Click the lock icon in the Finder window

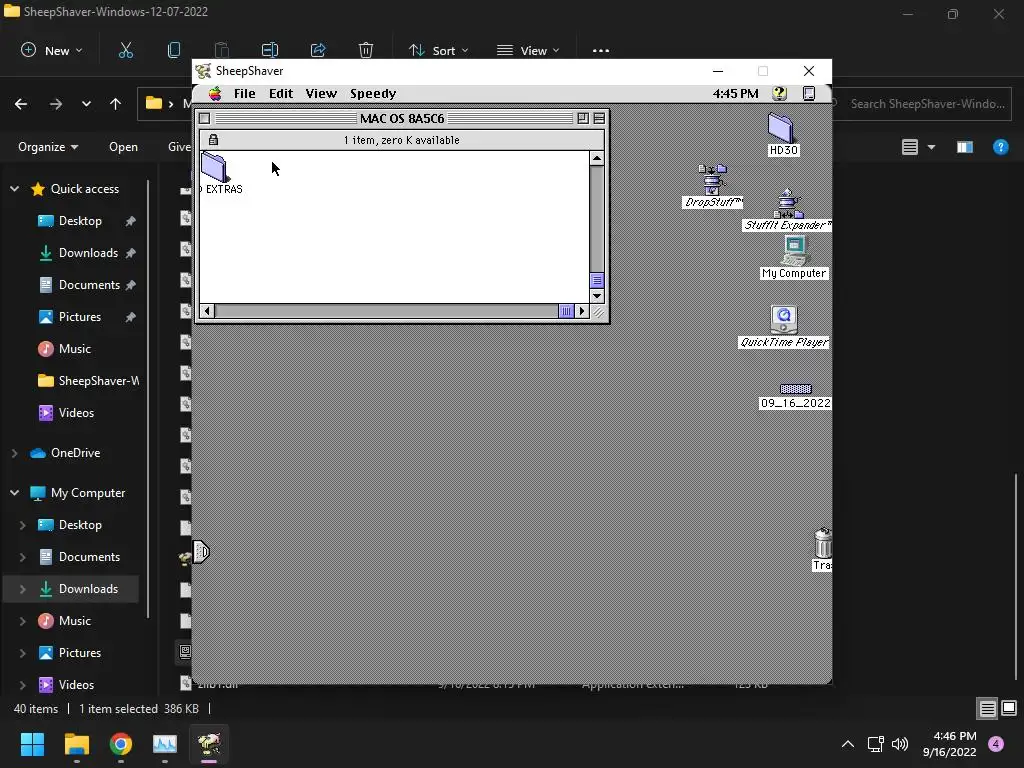[x=213, y=140]
